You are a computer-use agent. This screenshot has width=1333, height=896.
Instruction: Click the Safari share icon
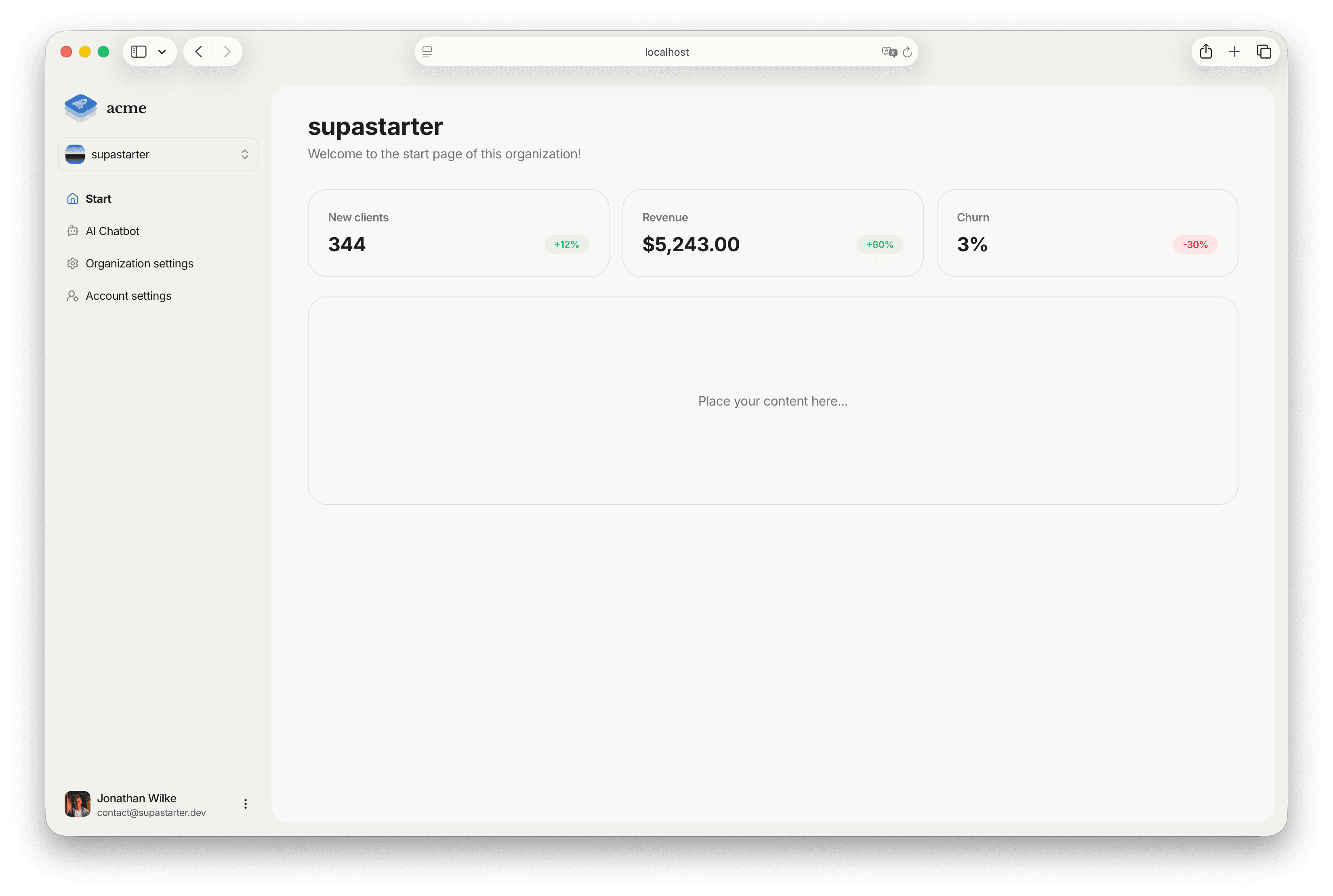(1206, 51)
